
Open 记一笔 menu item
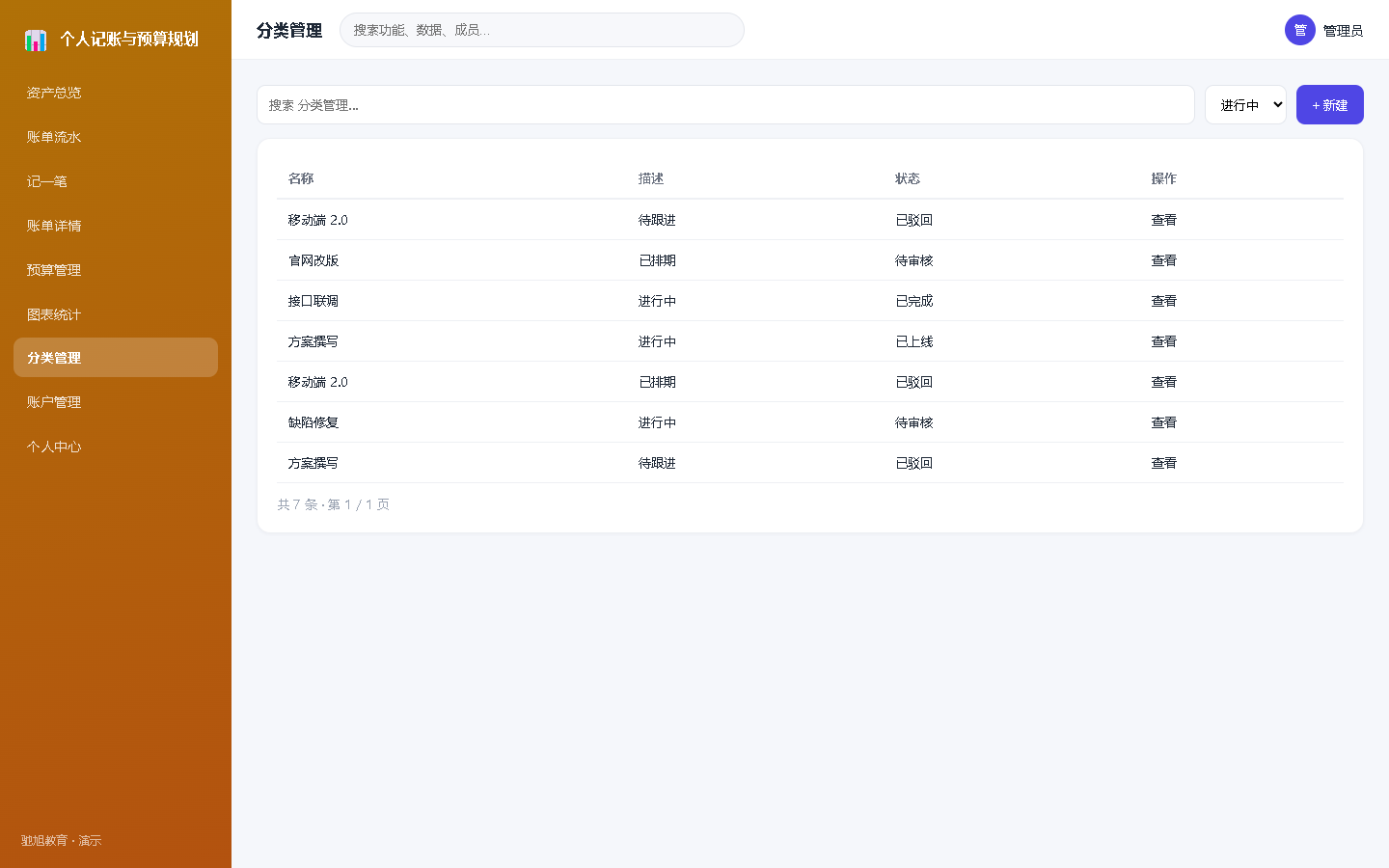tap(116, 181)
